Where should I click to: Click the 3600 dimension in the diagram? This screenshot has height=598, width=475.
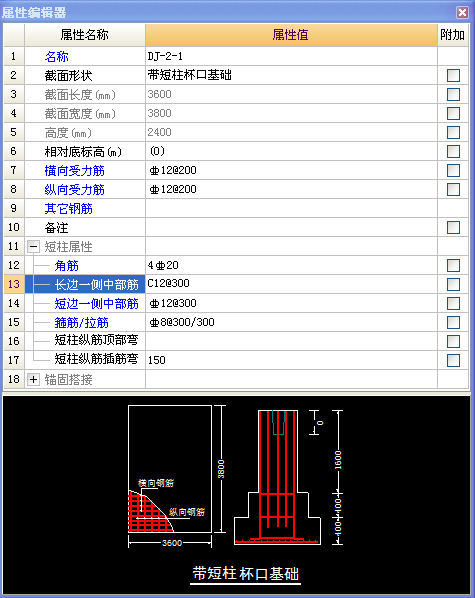tap(172, 543)
